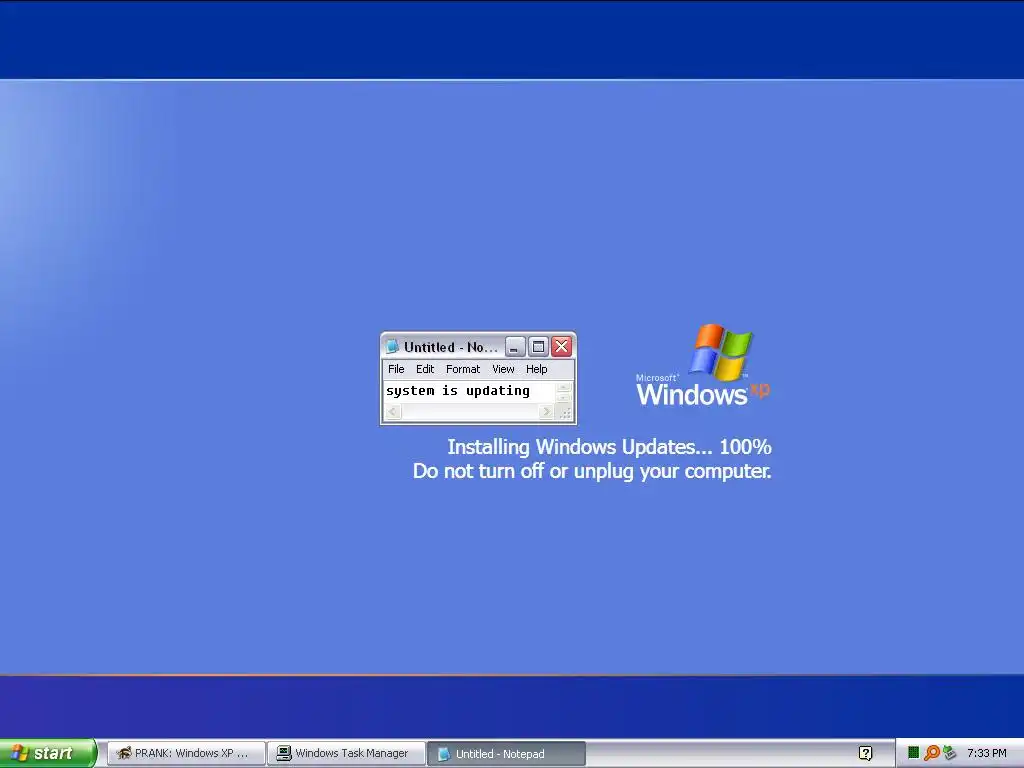
Task: Click the Windows XP flag logo
Action: [722, 352]
